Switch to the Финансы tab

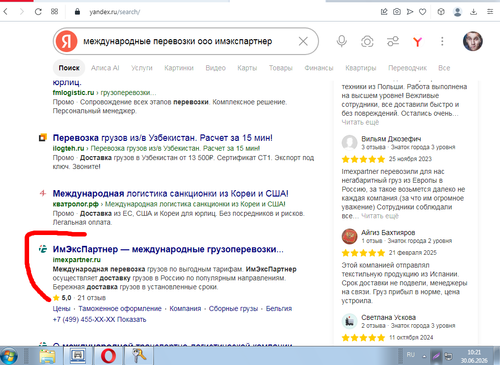tap(319, 68)
